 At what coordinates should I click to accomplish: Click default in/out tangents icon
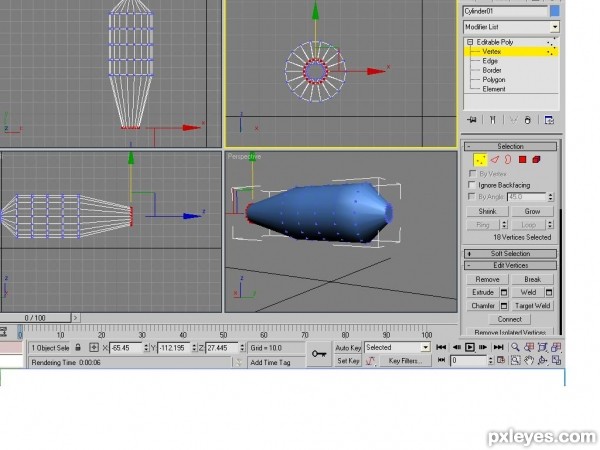370,360
